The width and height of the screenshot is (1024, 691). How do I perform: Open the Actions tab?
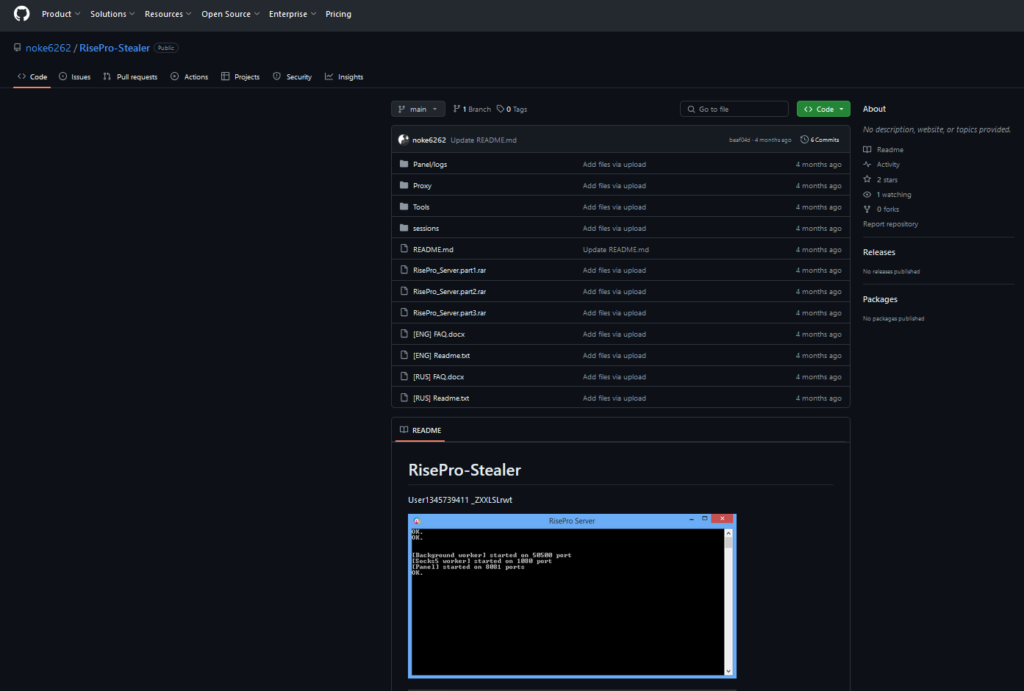(x=189, y=76)
